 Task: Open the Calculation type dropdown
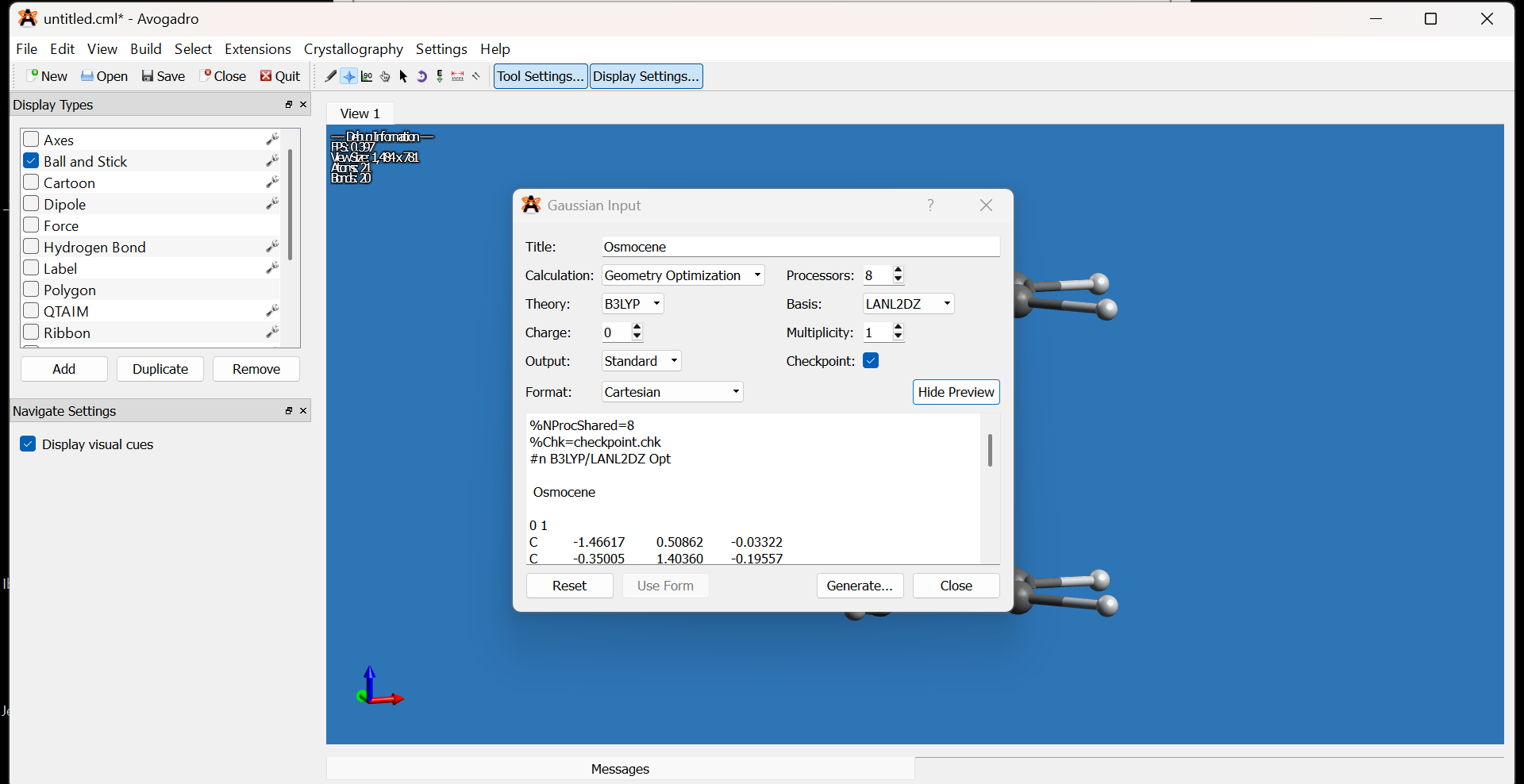[683, 275]
